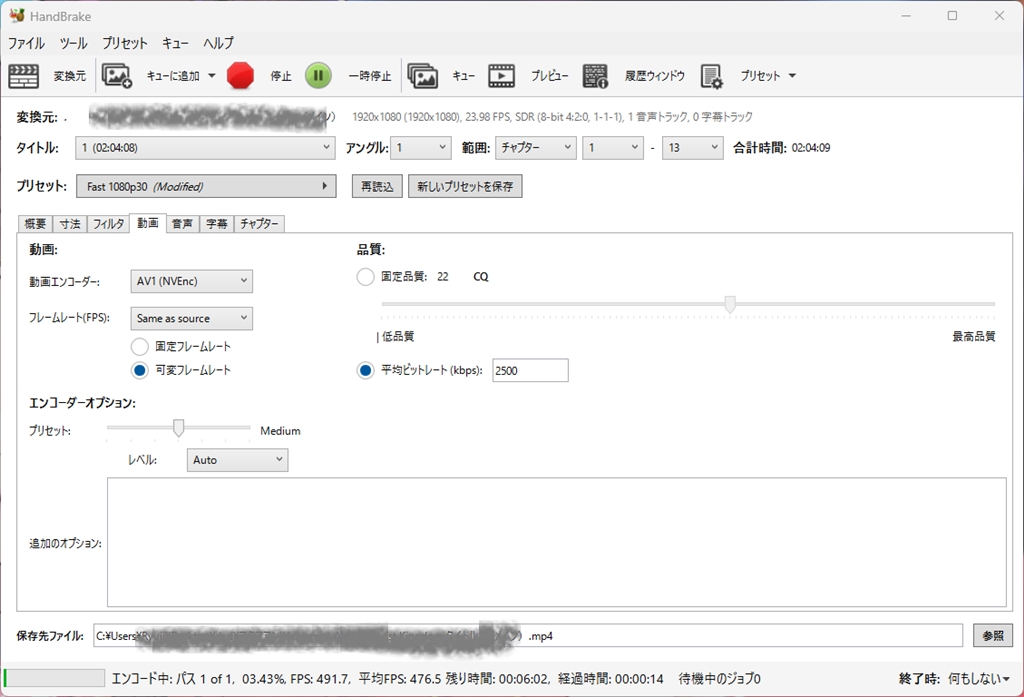Image resolution: width=1024 pixels, height=697 pixels.
Task: Click the プレビュー toolbar label
Action: click(549, 76)
